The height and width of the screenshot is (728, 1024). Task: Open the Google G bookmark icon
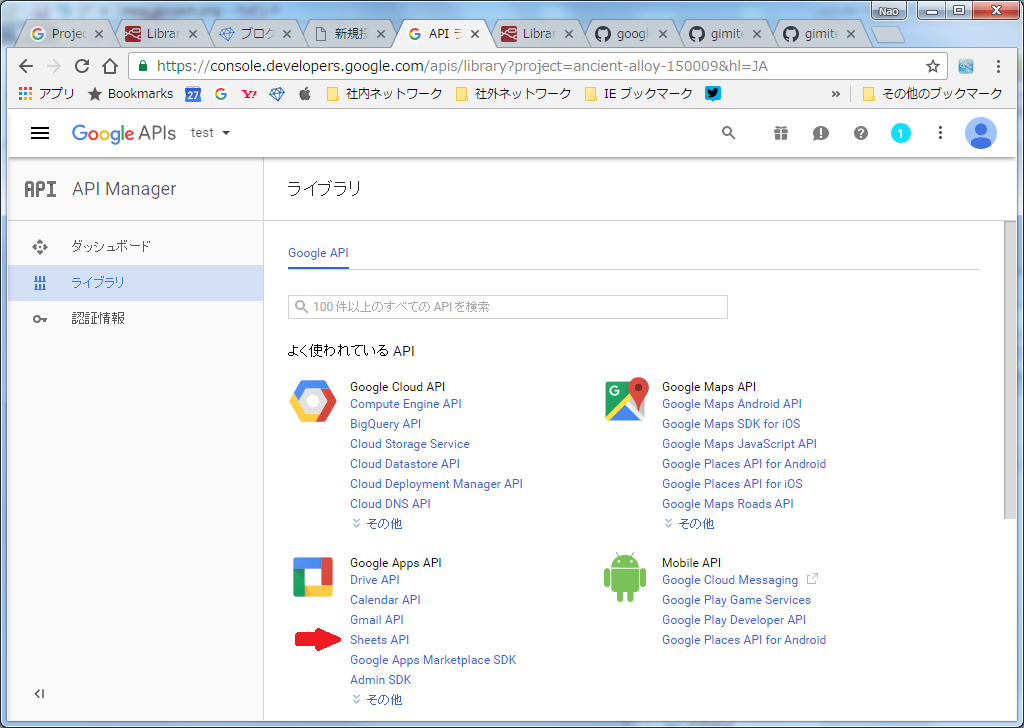(221, 94)
